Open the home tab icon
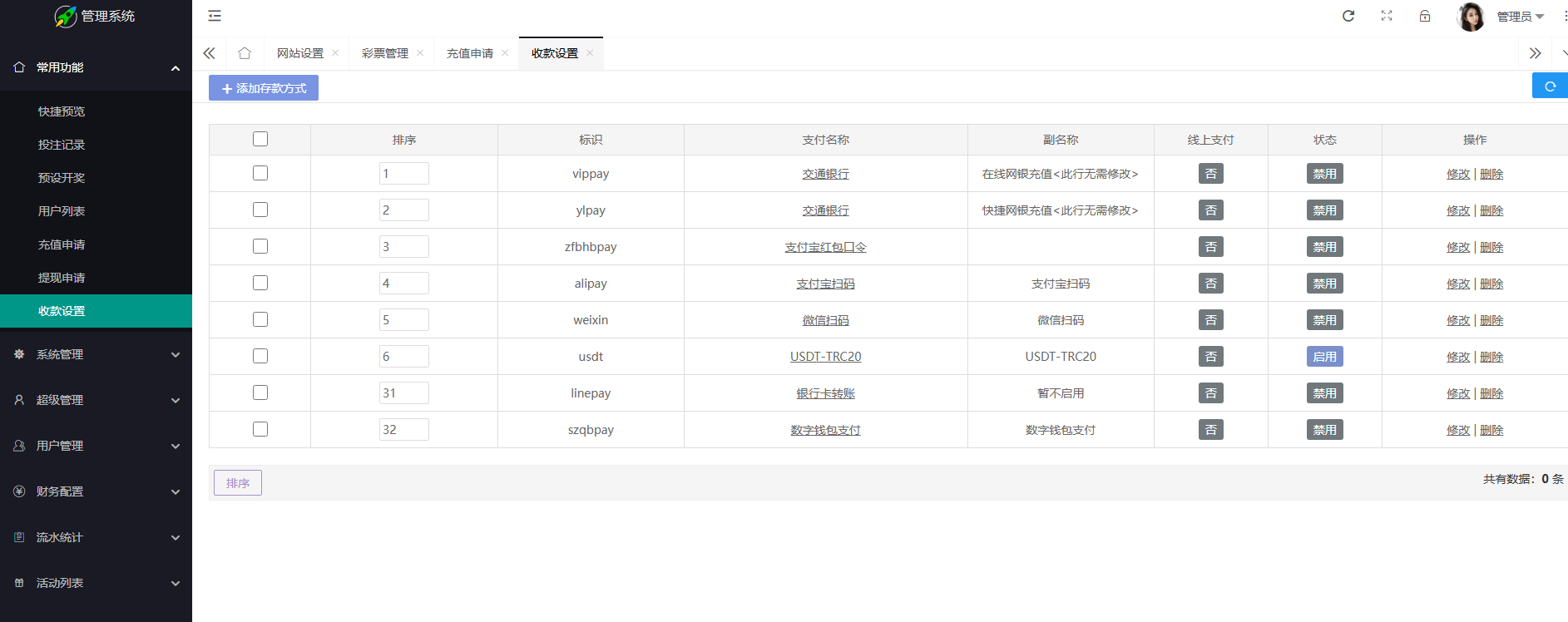The width and height of the screenshot is (1568, 622). coord(245,53)
